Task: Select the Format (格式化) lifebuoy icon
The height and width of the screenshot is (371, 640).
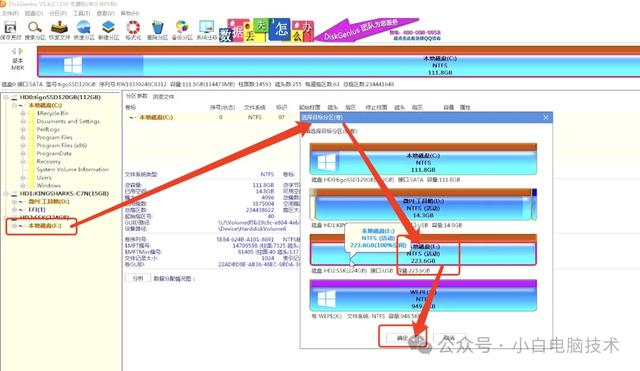Action: [x=133, y=28]
